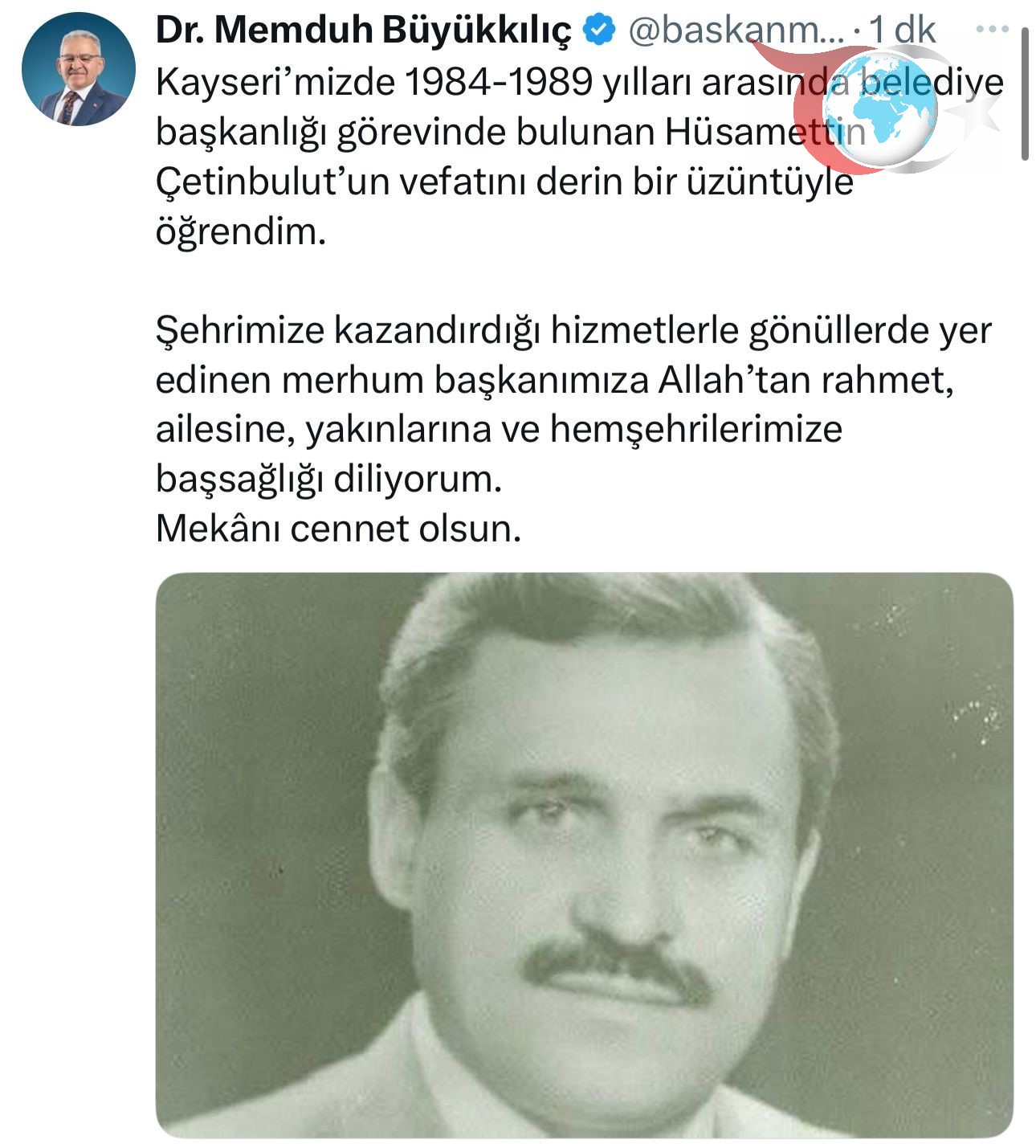Open the tweet's three-dot more options menu
This screenshot has height=1148, width=1036.
(x=991, y=30)
